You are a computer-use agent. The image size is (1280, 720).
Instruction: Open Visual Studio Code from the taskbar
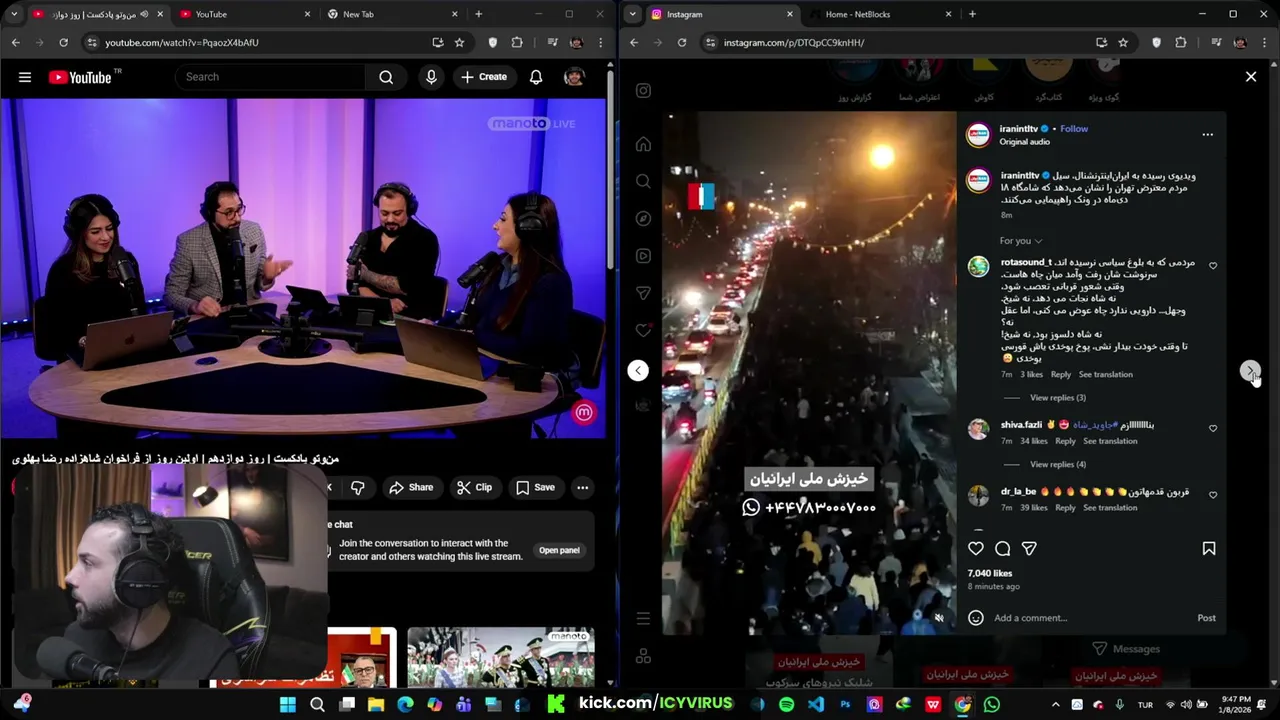point(816,704)
